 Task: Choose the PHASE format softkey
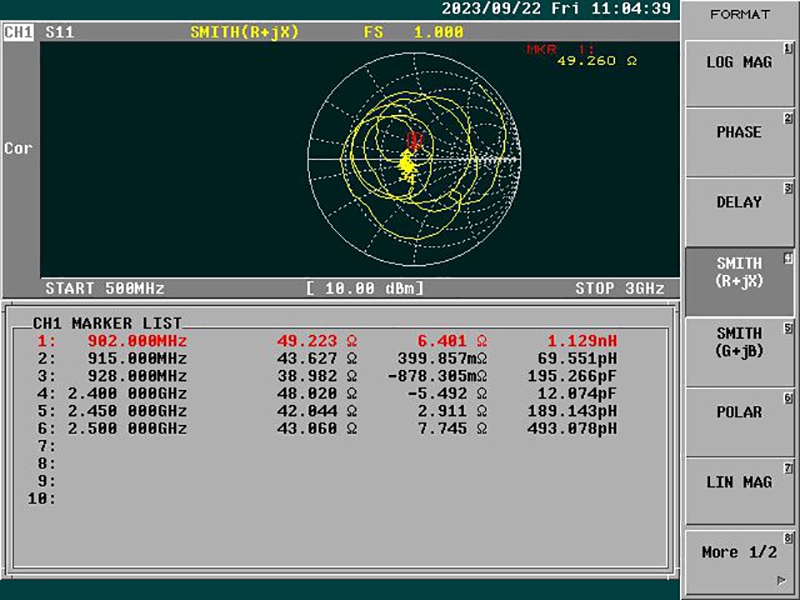point(739,143)
